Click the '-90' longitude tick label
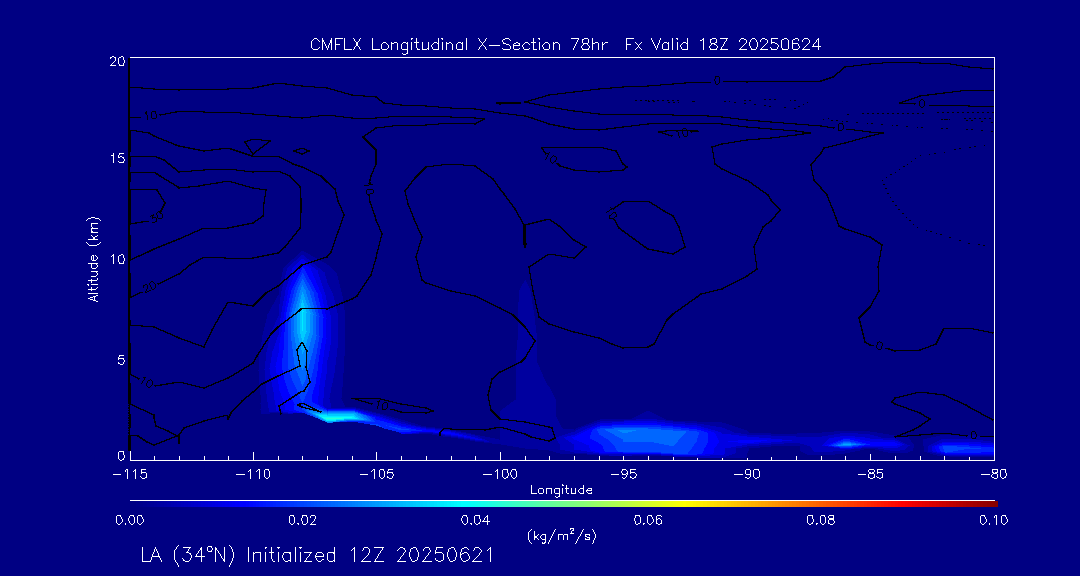The width and height of the screenshot is (1080, 576). [747, 475]
